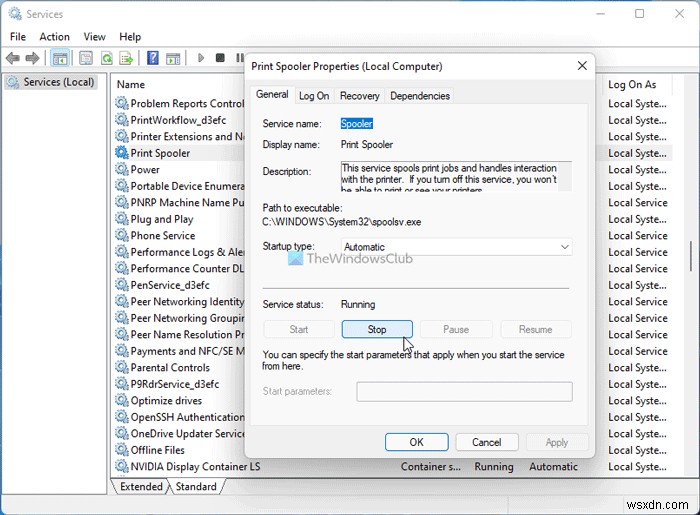The height and width of the screenshot is (515, 700).
Task: Click the gear icon beside Phone Service
Action: (121, 235)
